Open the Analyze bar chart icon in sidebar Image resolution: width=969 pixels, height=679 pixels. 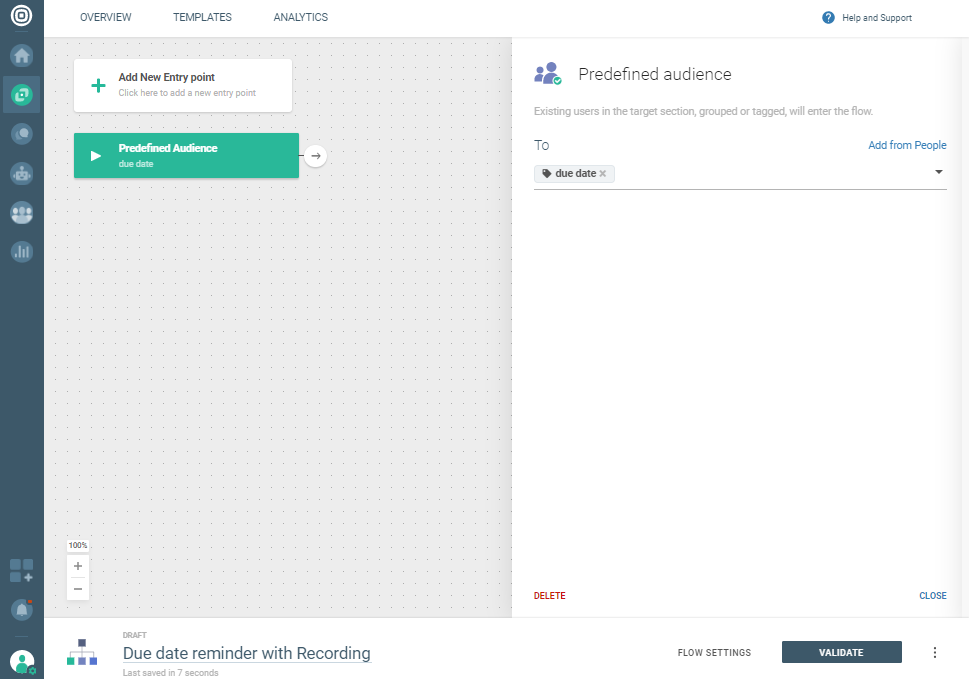22,251
